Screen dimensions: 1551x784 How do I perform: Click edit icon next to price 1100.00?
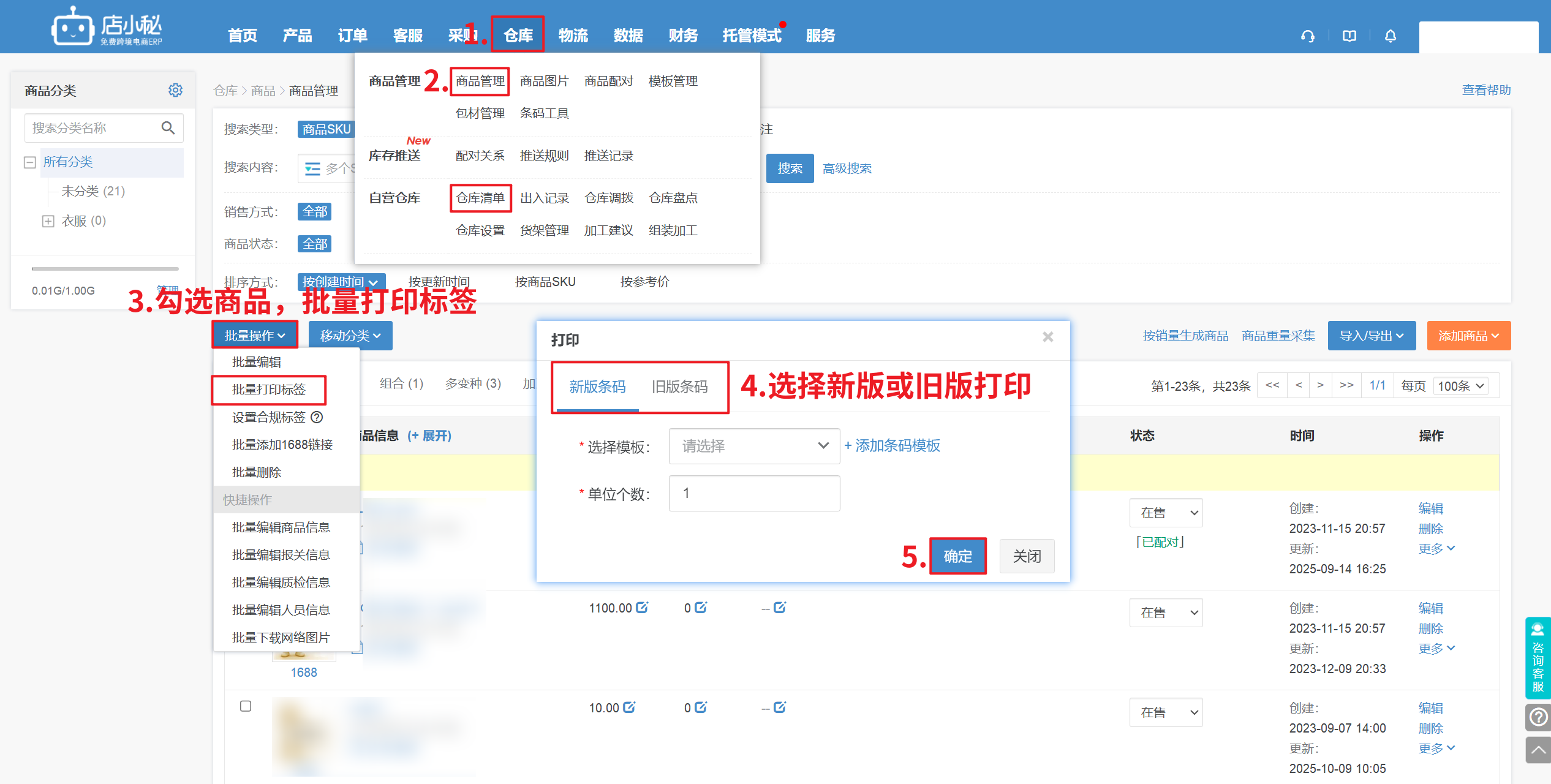[642, 608]
